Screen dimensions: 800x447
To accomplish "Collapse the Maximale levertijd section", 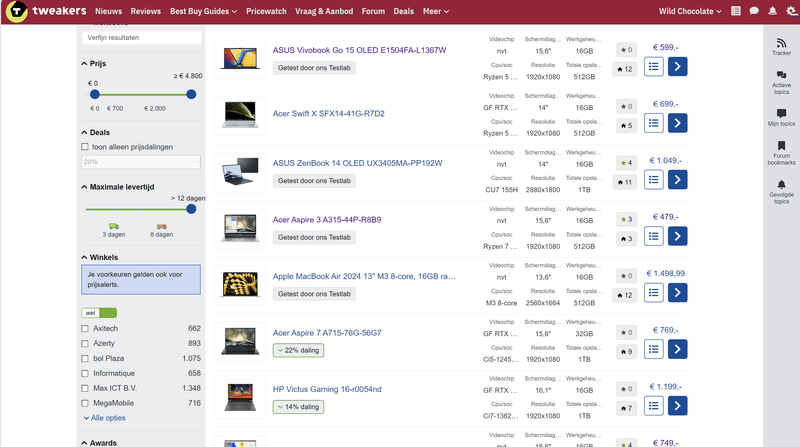I will coord(118,187).
